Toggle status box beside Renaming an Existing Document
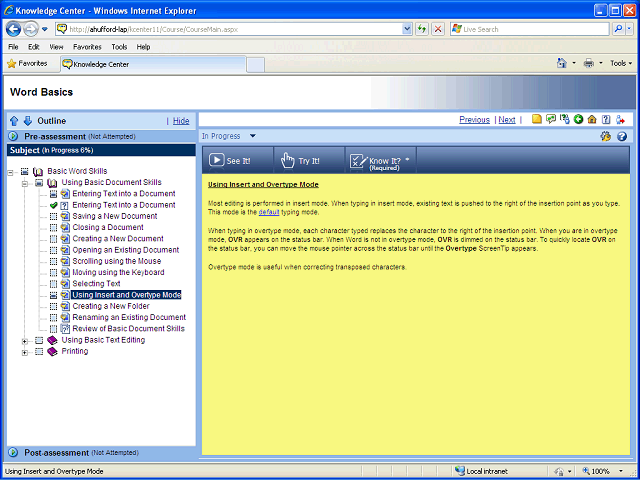 [53, 318]
